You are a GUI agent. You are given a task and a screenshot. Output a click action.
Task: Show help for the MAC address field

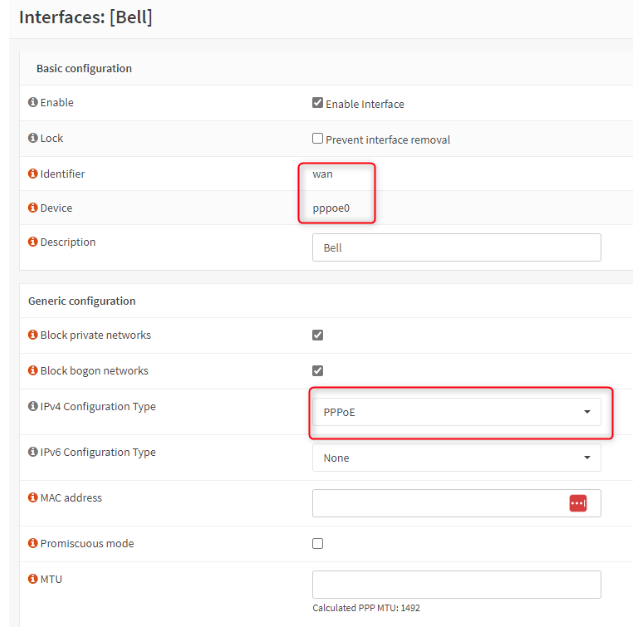click(x=33, y=498)
